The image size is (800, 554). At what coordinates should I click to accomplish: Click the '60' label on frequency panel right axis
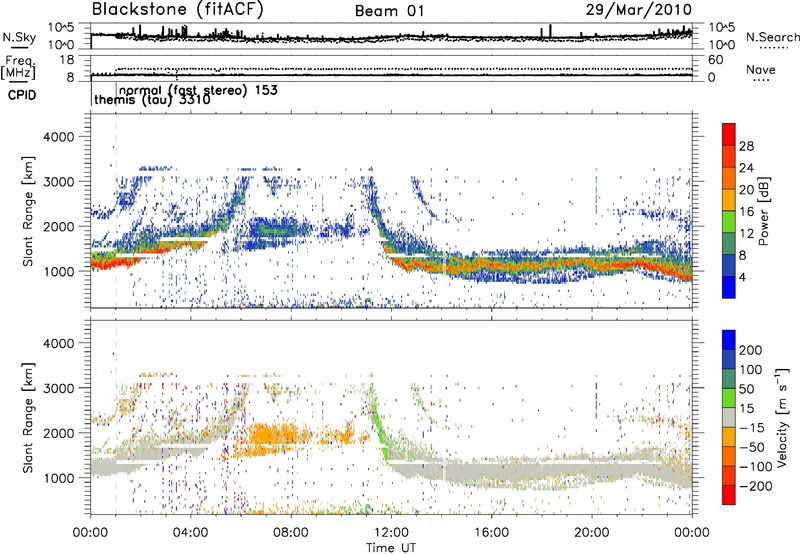715,60
